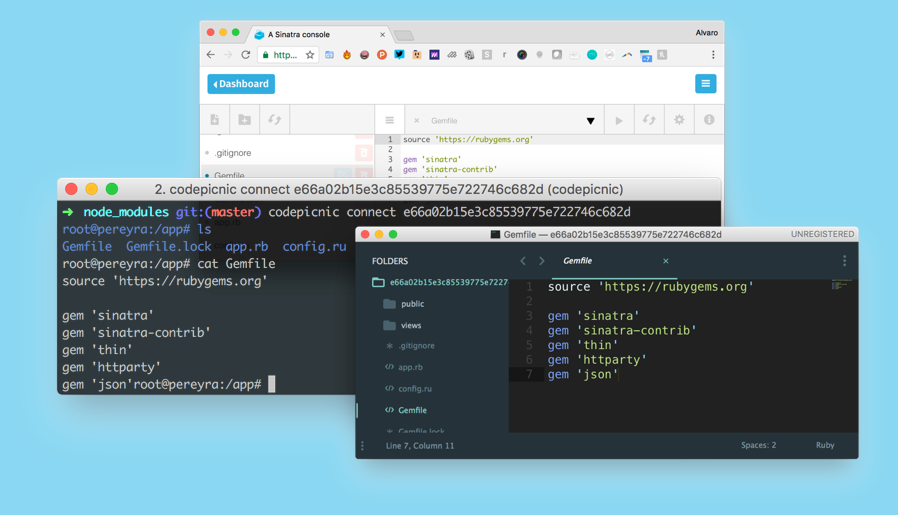Open the Spaces: 2 indentation menu

(758, 445)
